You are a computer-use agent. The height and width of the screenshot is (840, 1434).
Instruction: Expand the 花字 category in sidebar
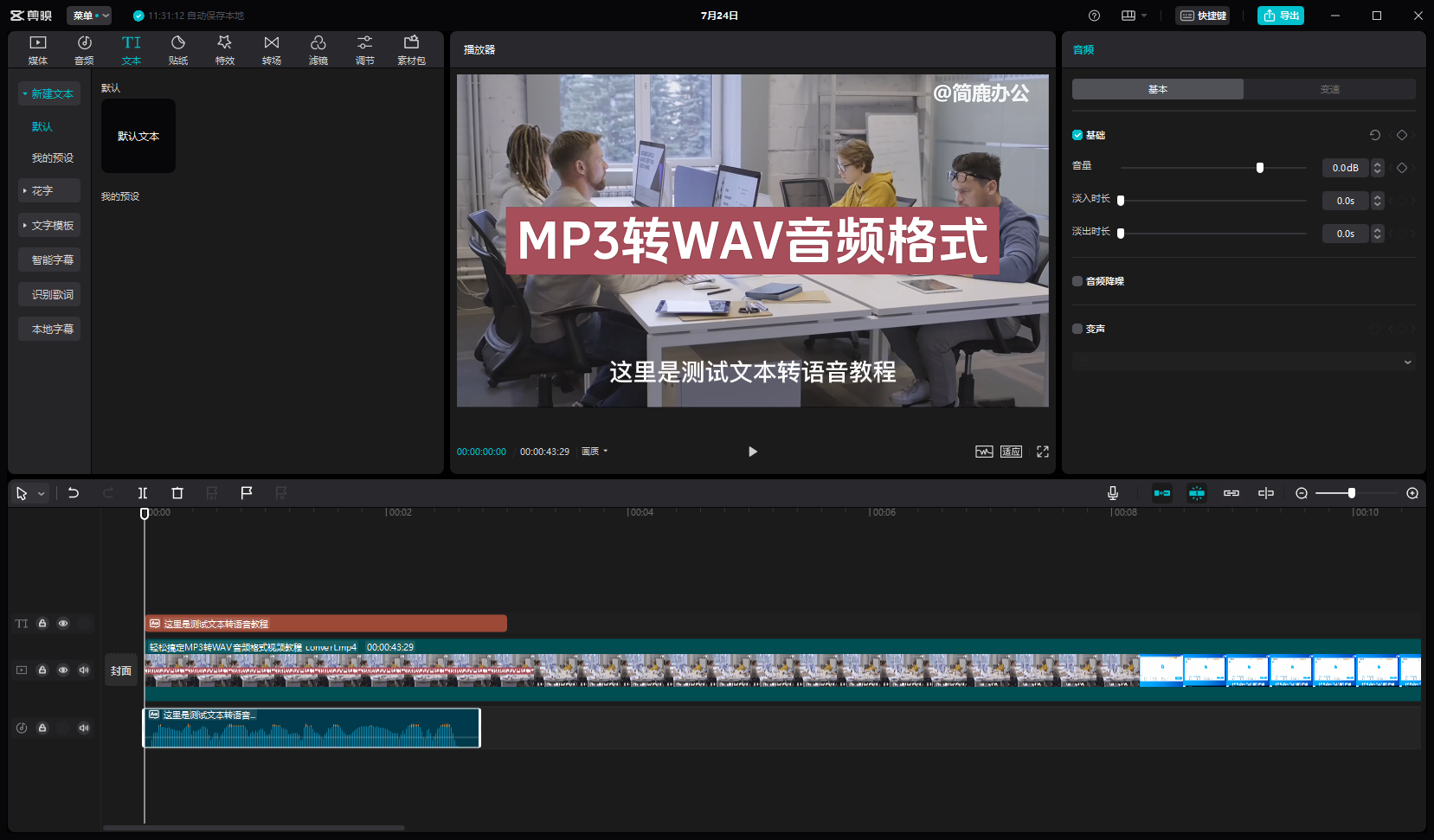coord(49,190)
